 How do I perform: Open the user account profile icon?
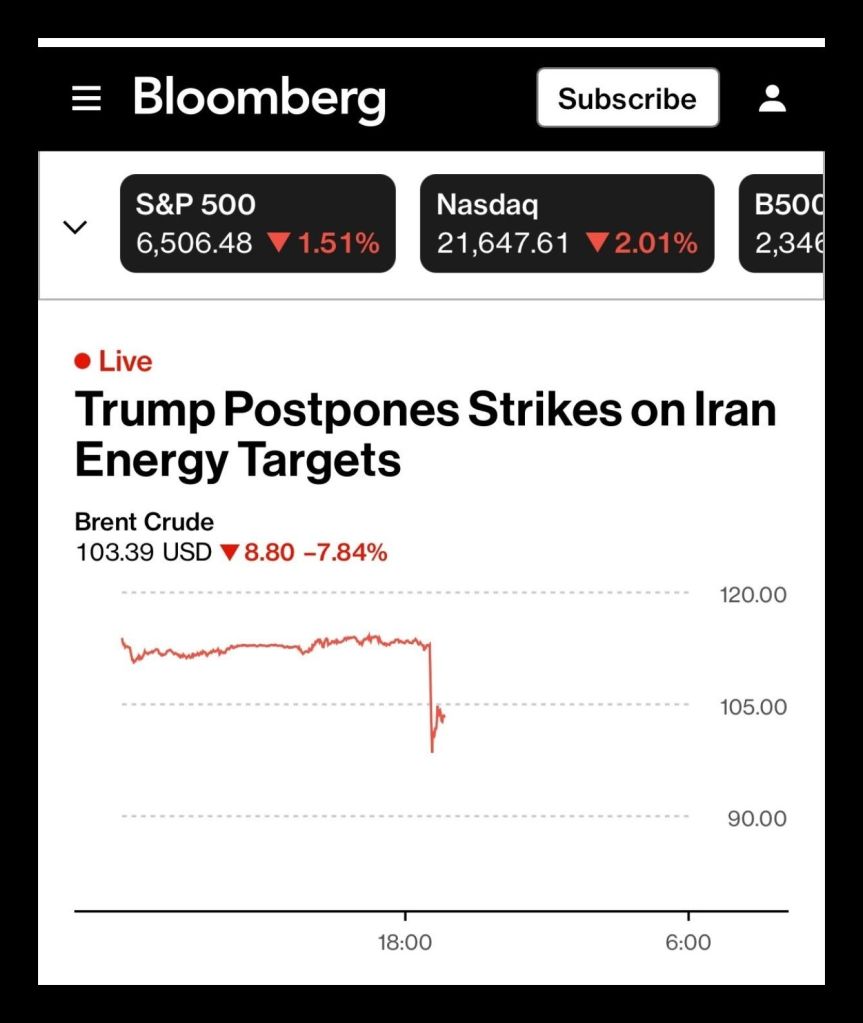[772, 98]
